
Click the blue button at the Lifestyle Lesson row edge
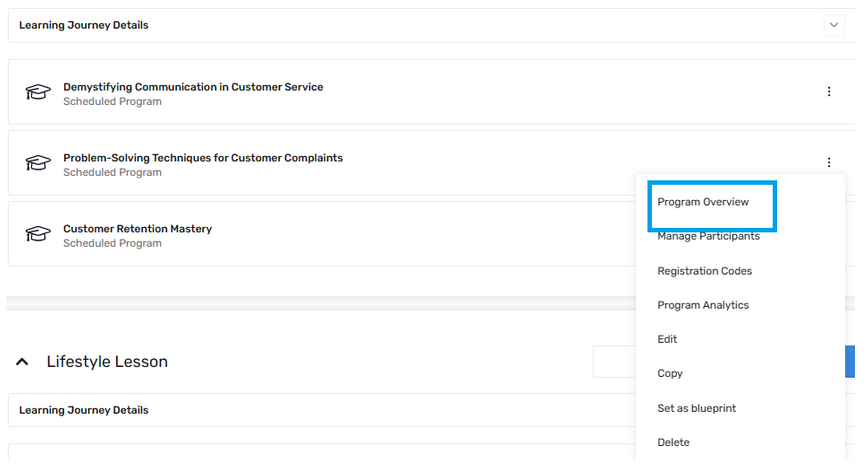(x=850, y=362)
